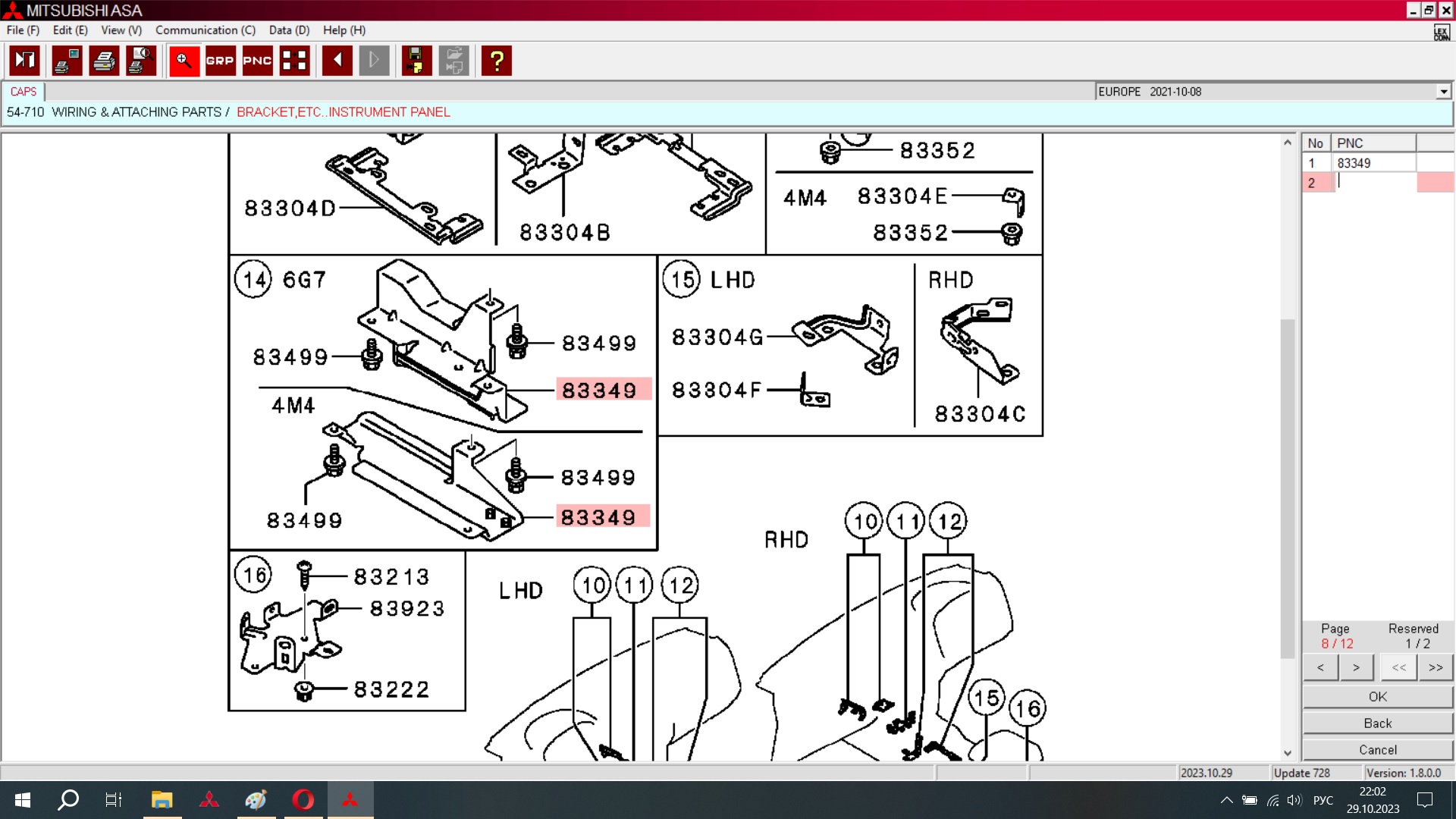Toggle the zoom magnifier tool

184,61
